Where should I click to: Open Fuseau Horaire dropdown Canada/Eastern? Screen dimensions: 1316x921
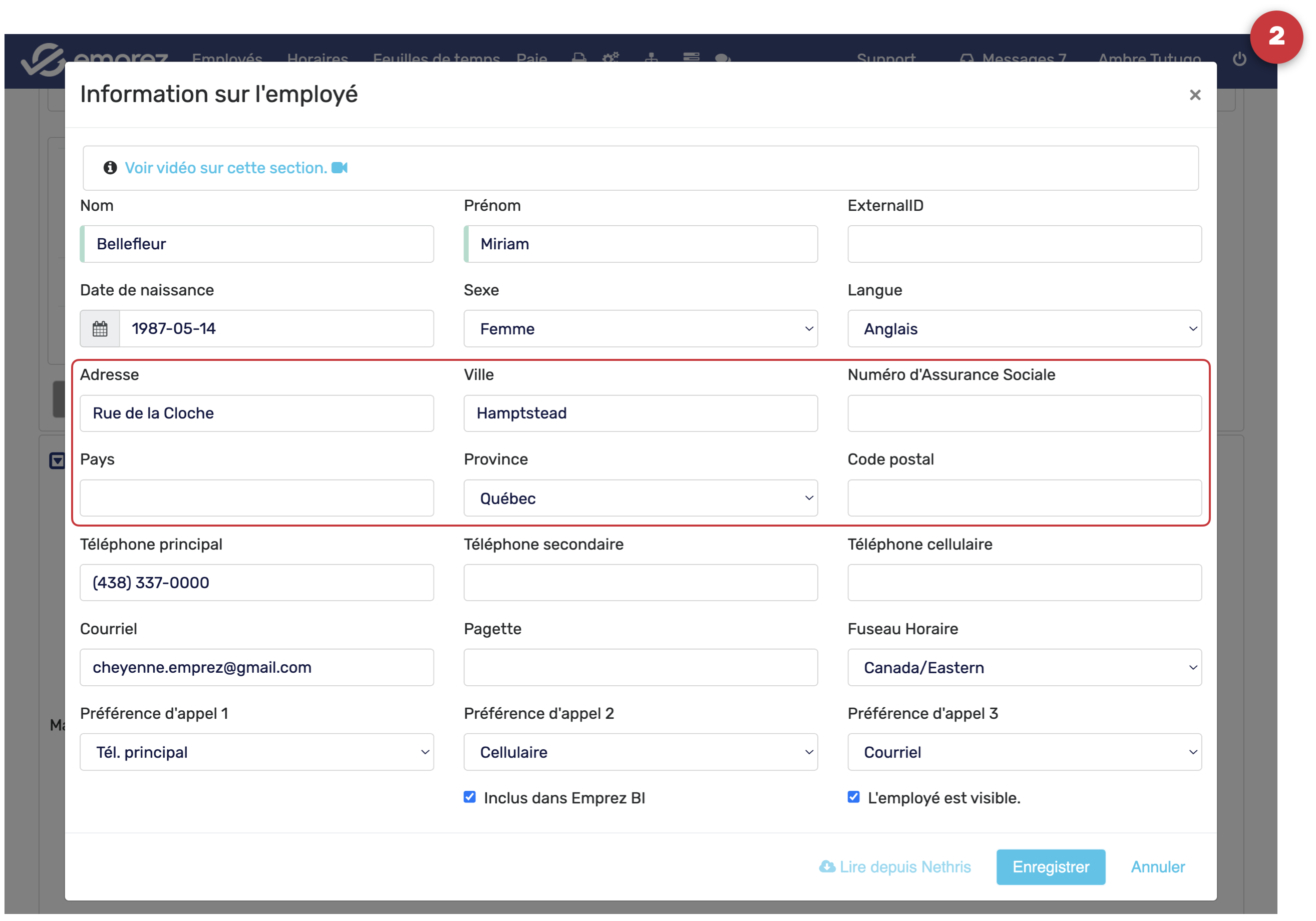(x=1024, y=667)
